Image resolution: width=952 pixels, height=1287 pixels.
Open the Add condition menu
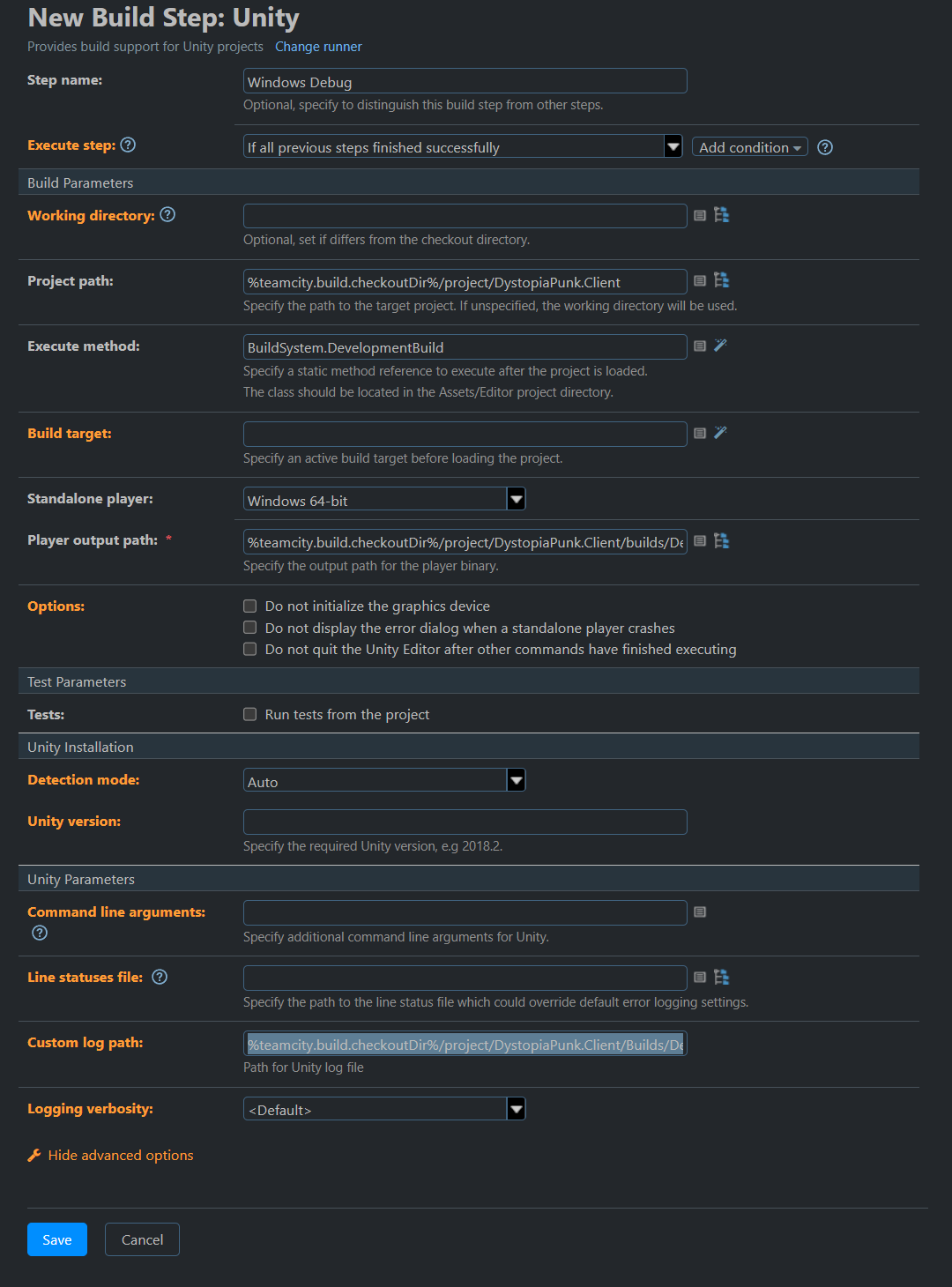click(x=750, y=147)
